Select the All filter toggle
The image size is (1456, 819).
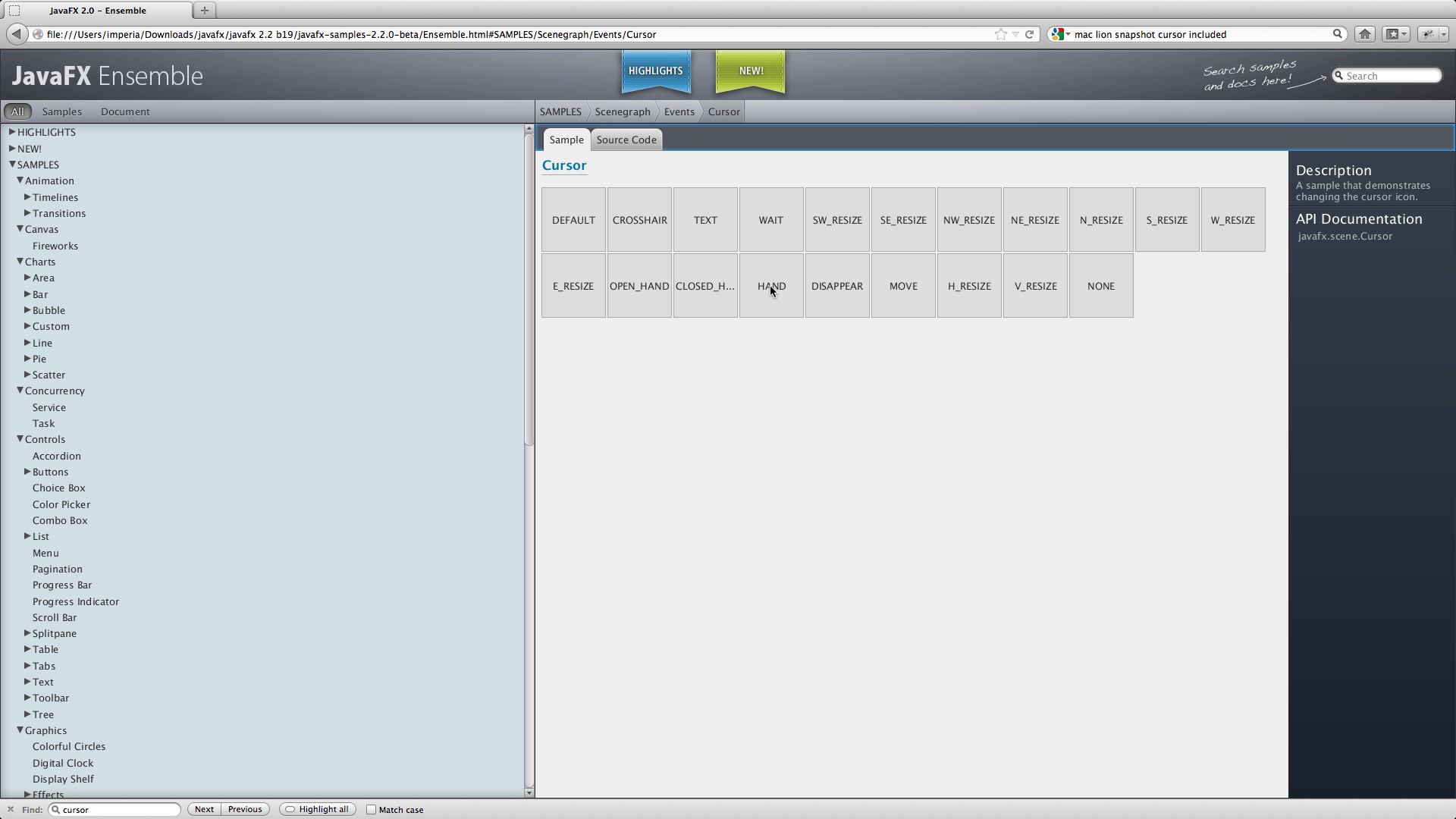17,111
